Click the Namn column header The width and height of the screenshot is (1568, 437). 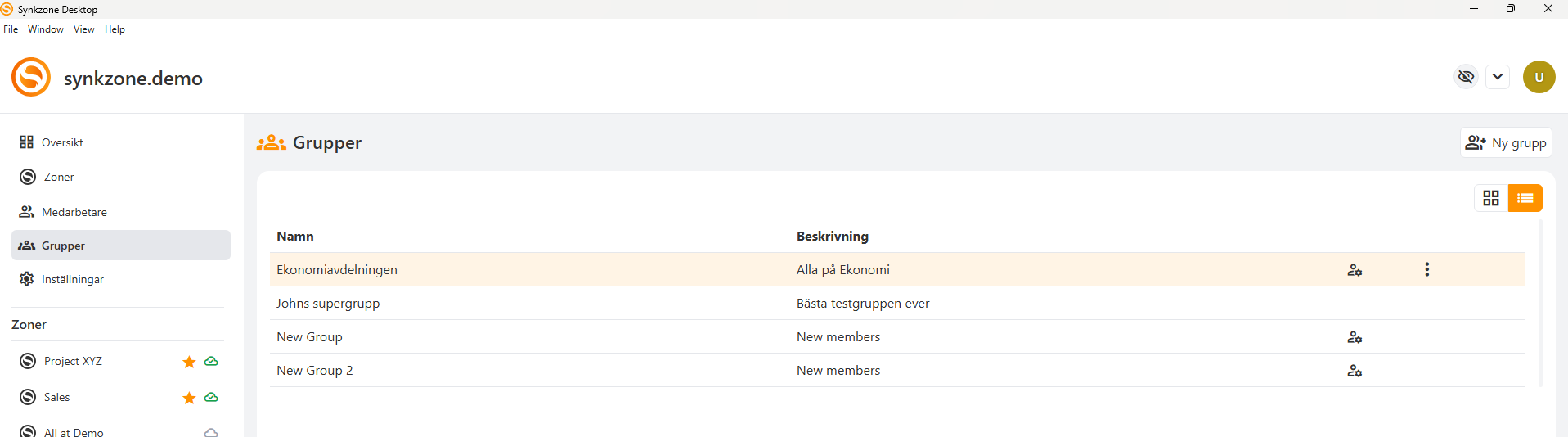click(295, 236)
